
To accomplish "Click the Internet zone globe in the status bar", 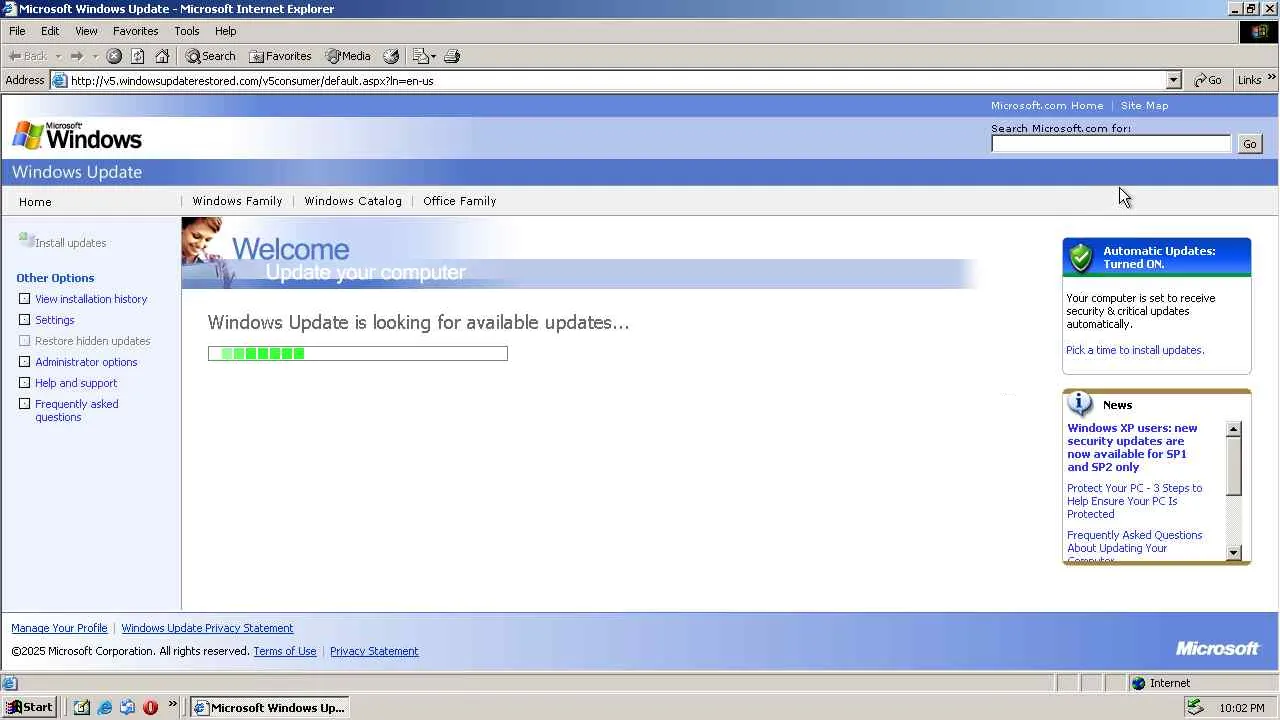I will click(x=1138, y=684).
